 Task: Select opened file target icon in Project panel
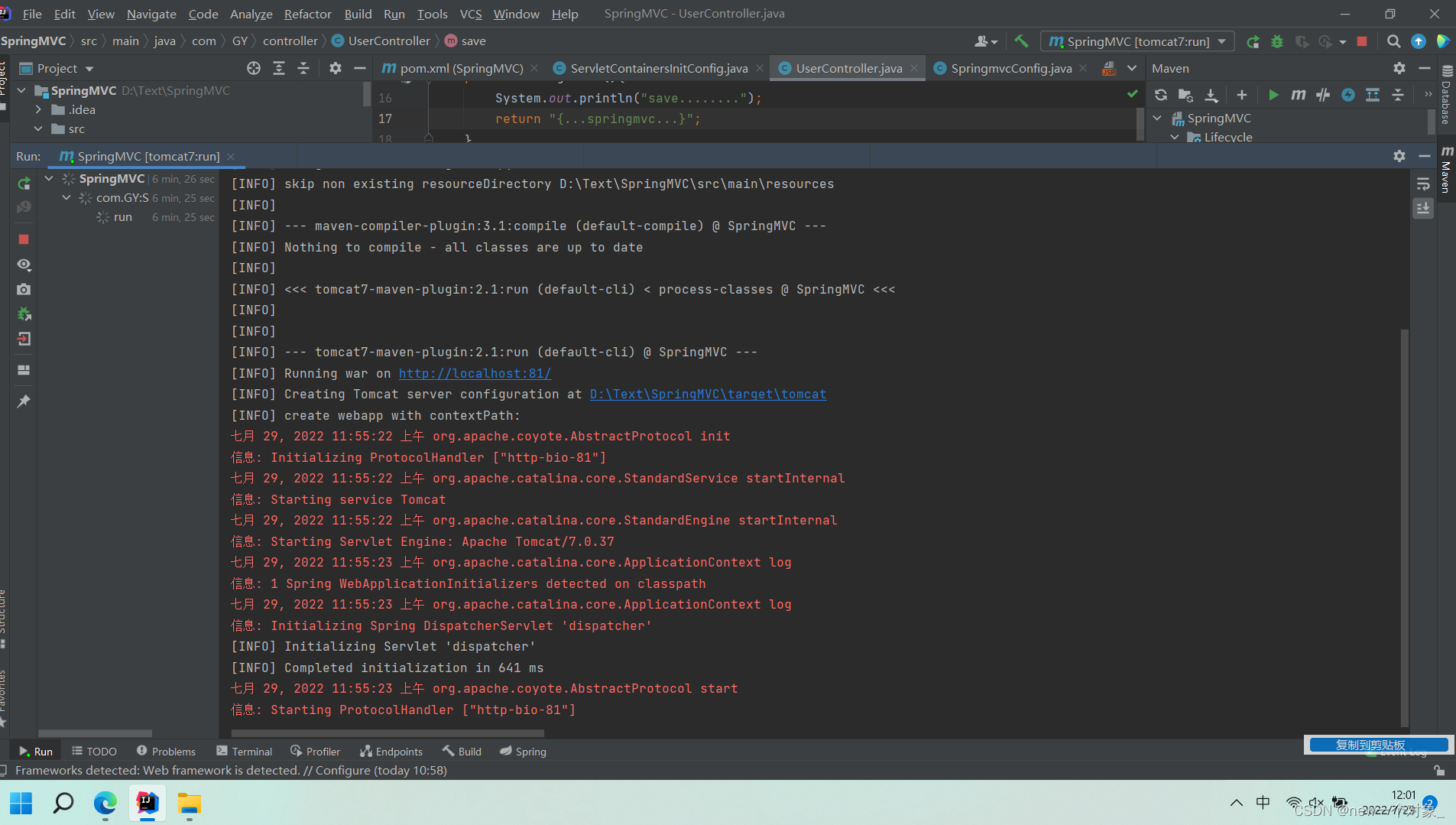coord(254,68)
